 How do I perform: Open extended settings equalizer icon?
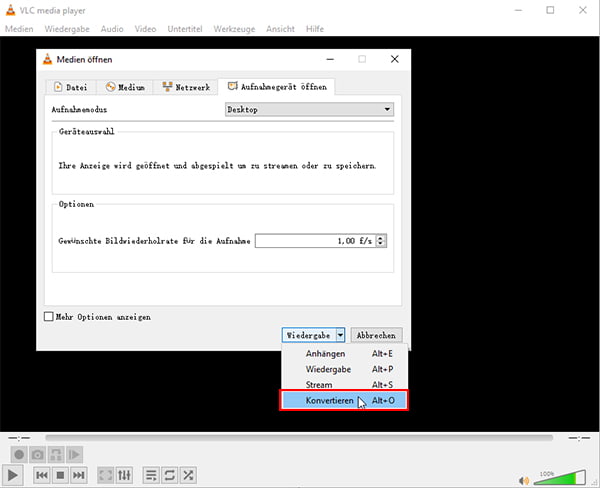pos(124,475)
